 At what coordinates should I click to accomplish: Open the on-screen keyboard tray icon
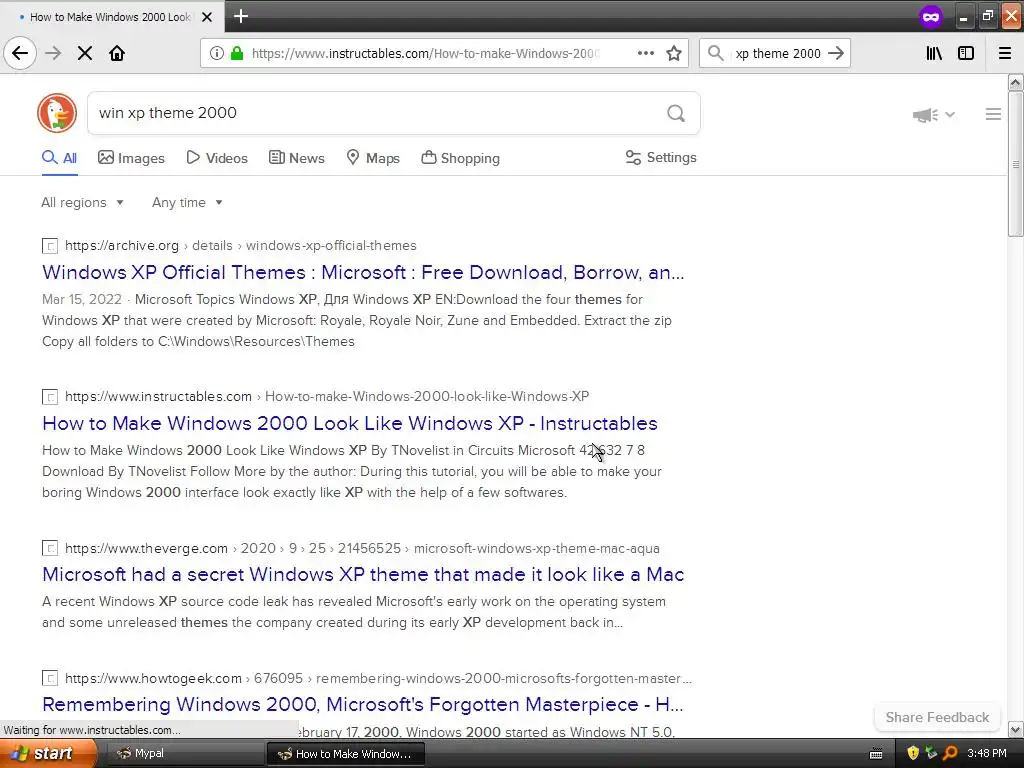(876, 754)
